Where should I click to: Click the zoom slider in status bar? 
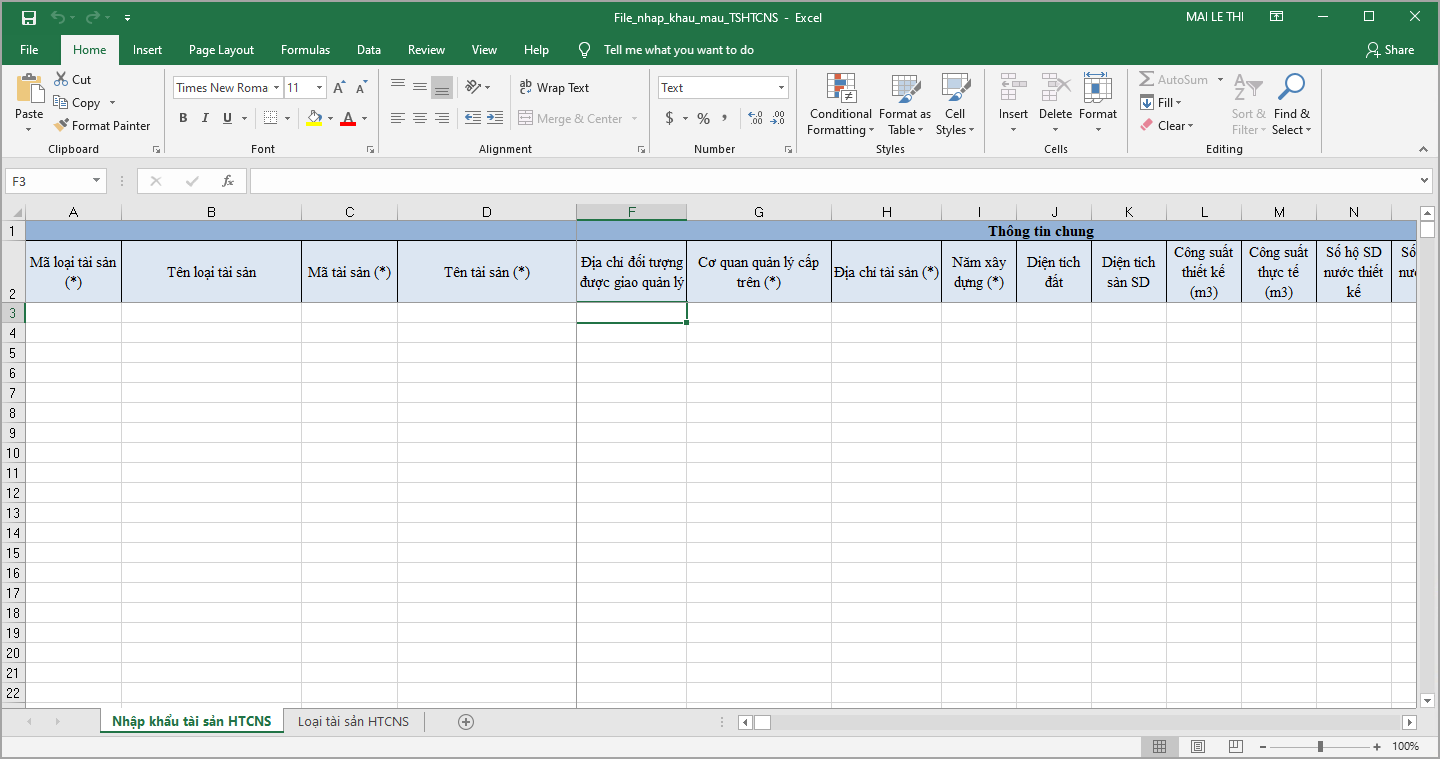click(x=1320, y=747)
